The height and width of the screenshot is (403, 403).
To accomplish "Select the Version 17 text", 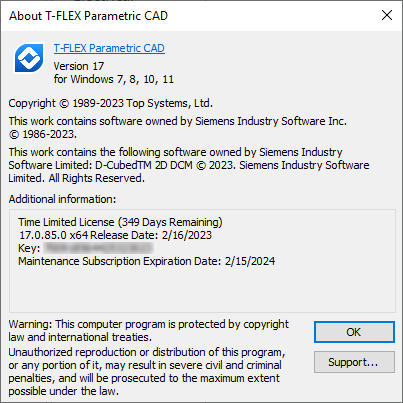I will click(79, 66).
